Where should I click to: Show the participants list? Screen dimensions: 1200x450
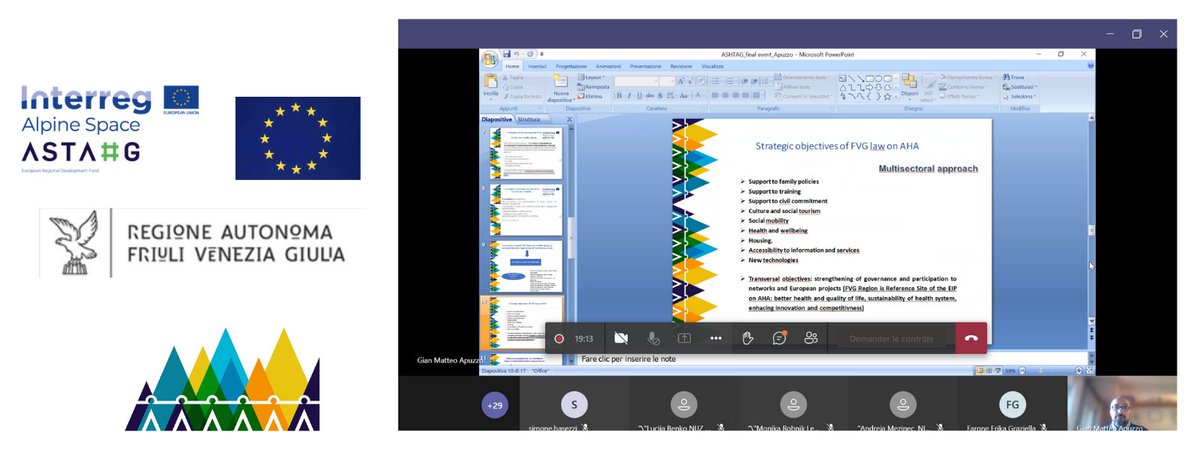[x=811, y=339]
